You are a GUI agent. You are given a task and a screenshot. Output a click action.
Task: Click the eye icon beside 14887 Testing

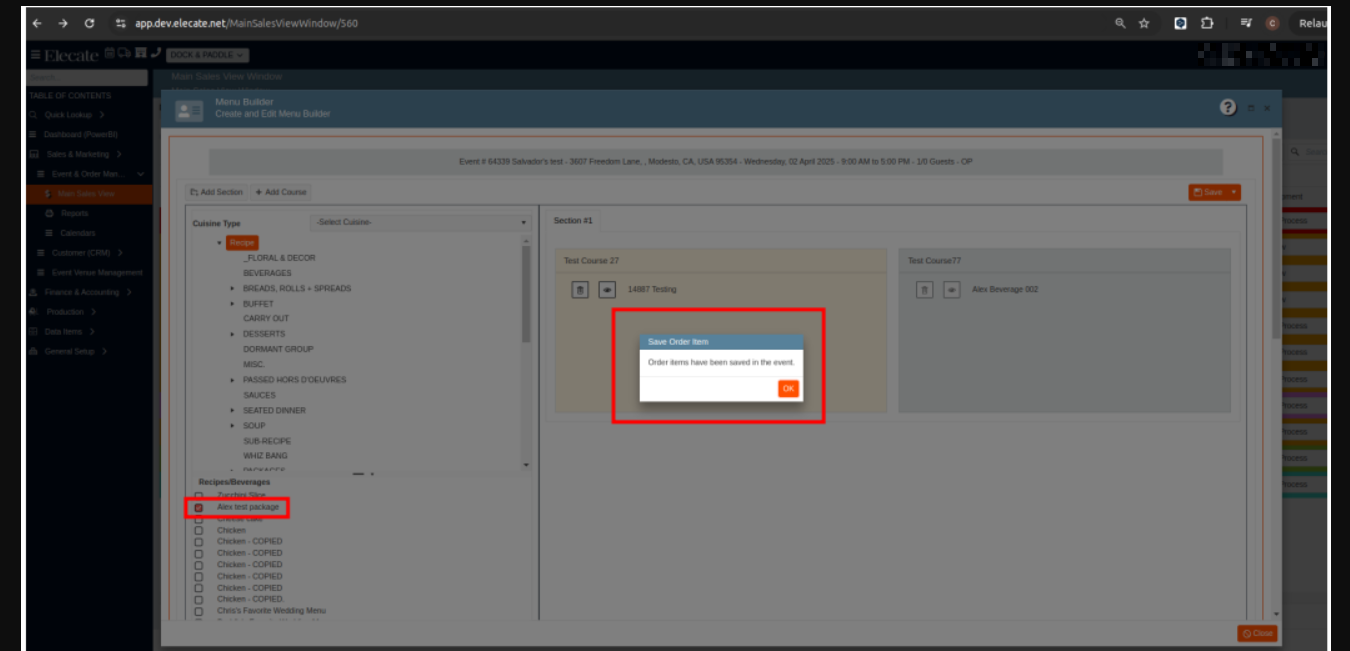pyautogui.click(x=607, y=290)
